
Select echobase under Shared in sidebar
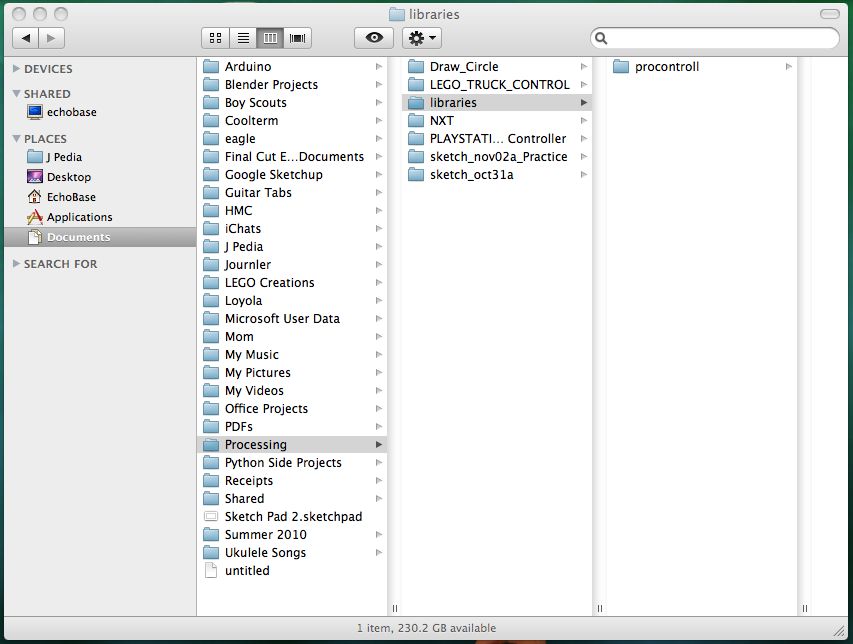point(71,112)
